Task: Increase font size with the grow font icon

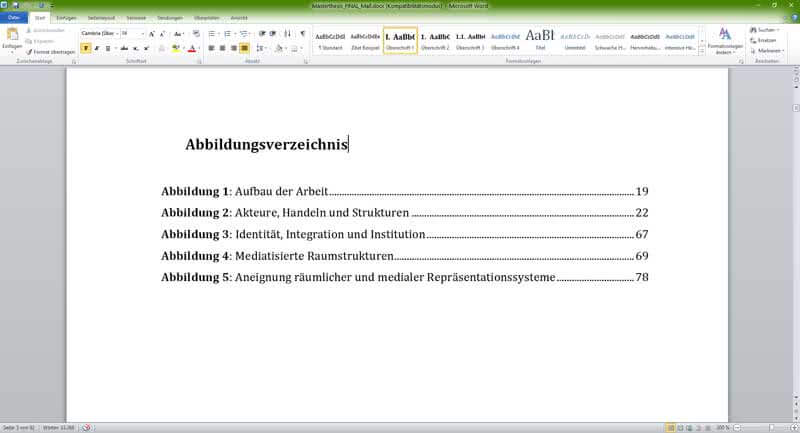Action: pos(152,34)
